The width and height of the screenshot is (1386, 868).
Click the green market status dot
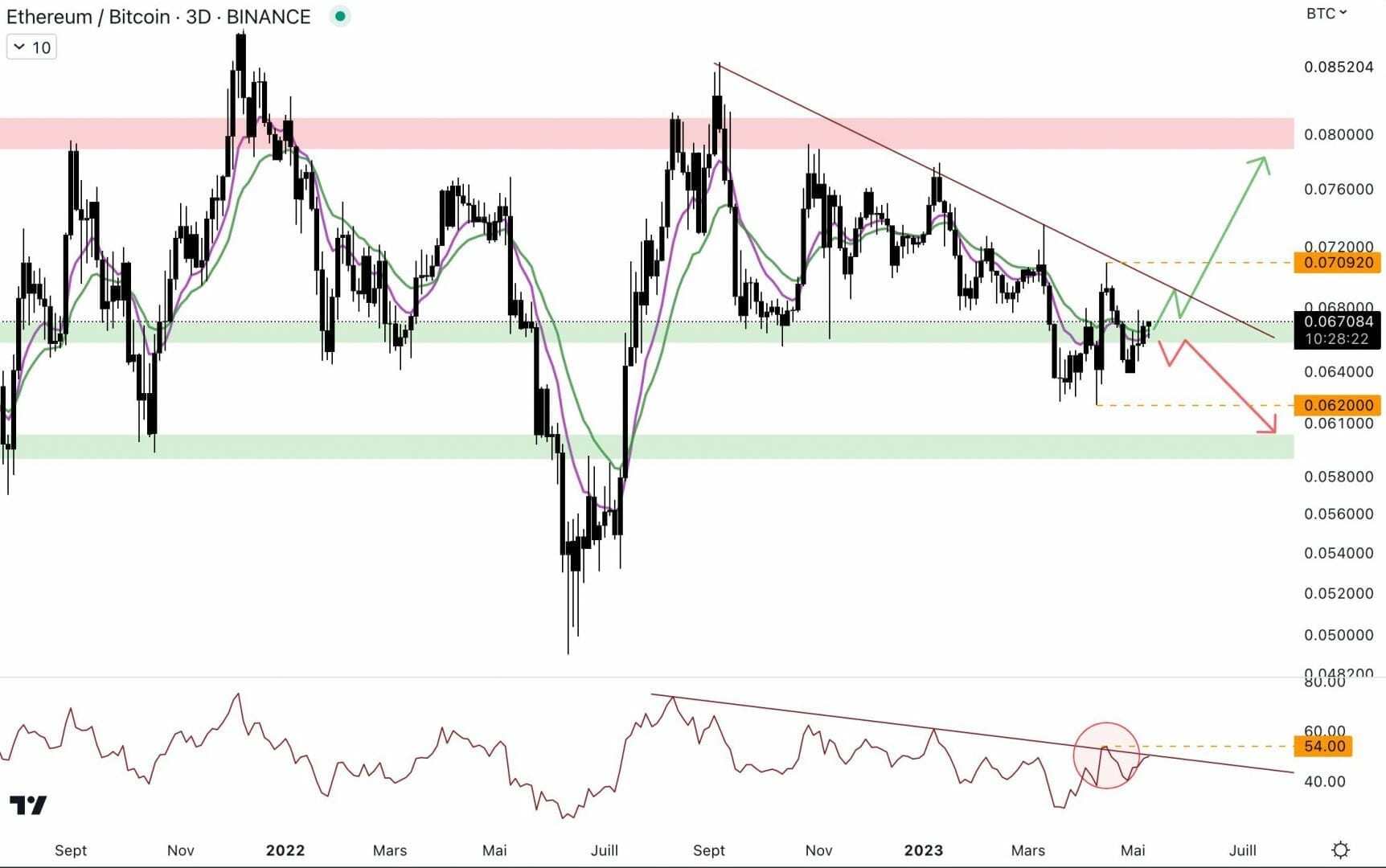pyautogui.click(x=340, y=16)
